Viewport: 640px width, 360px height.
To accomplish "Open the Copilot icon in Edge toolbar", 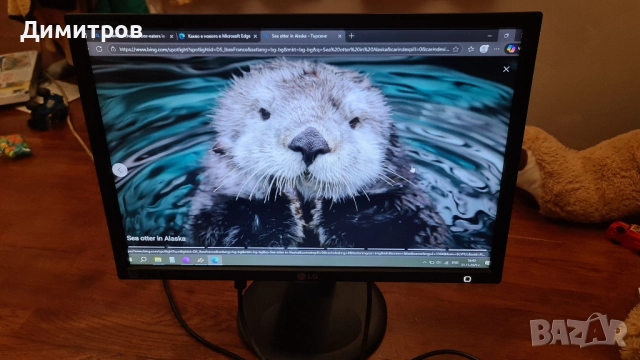I will pos(510,49).
